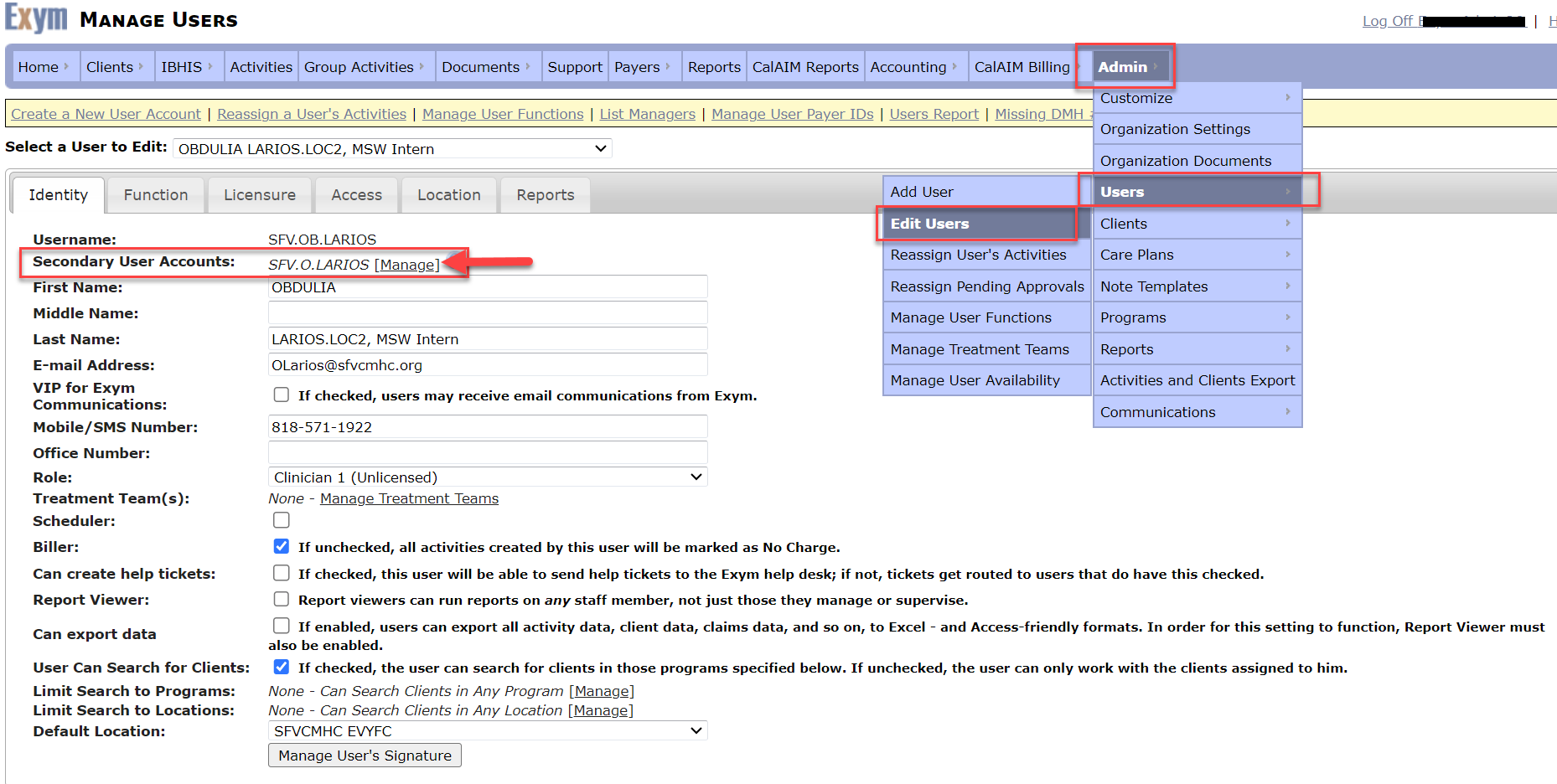Click the First Name input field
Viewport: 1557px width, 784px height.
(x=488, y=287)
